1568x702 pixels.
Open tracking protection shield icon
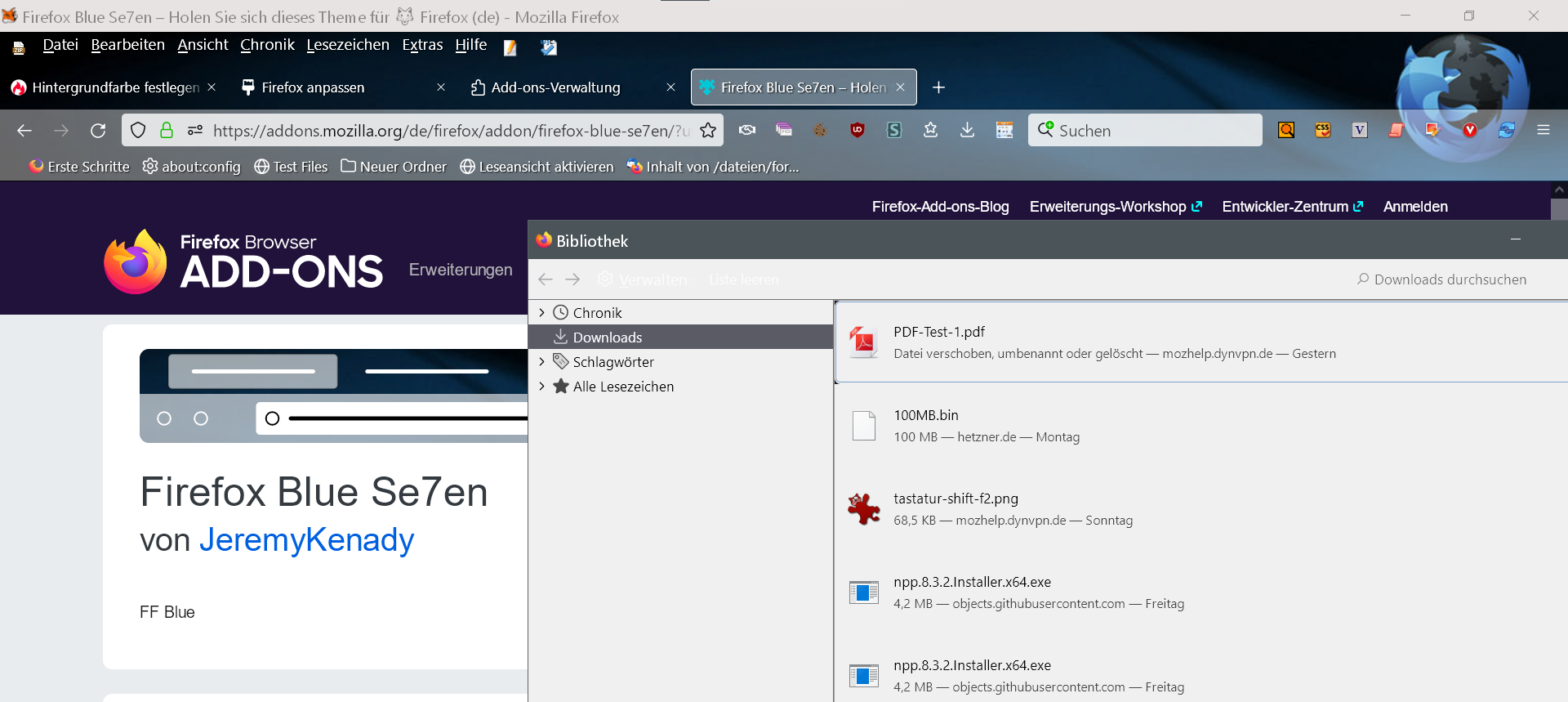[138, 131]
